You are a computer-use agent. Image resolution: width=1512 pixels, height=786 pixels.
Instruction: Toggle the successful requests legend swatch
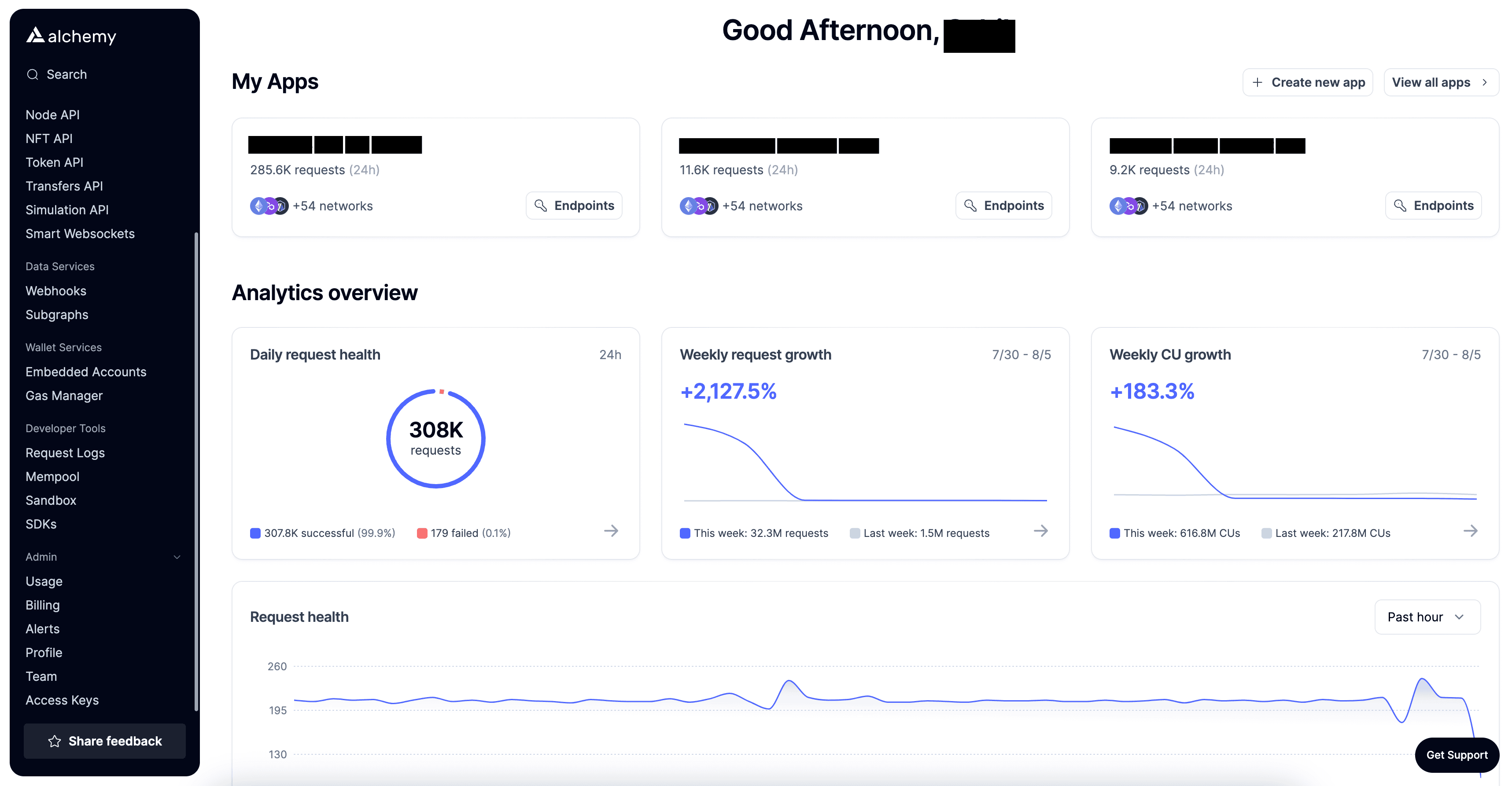[255, 533]
